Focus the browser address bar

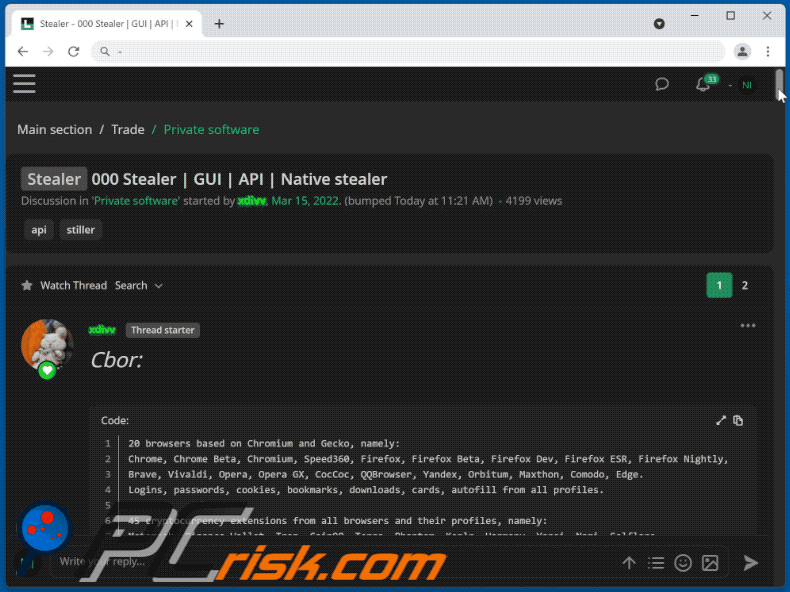tap(408, 51)
